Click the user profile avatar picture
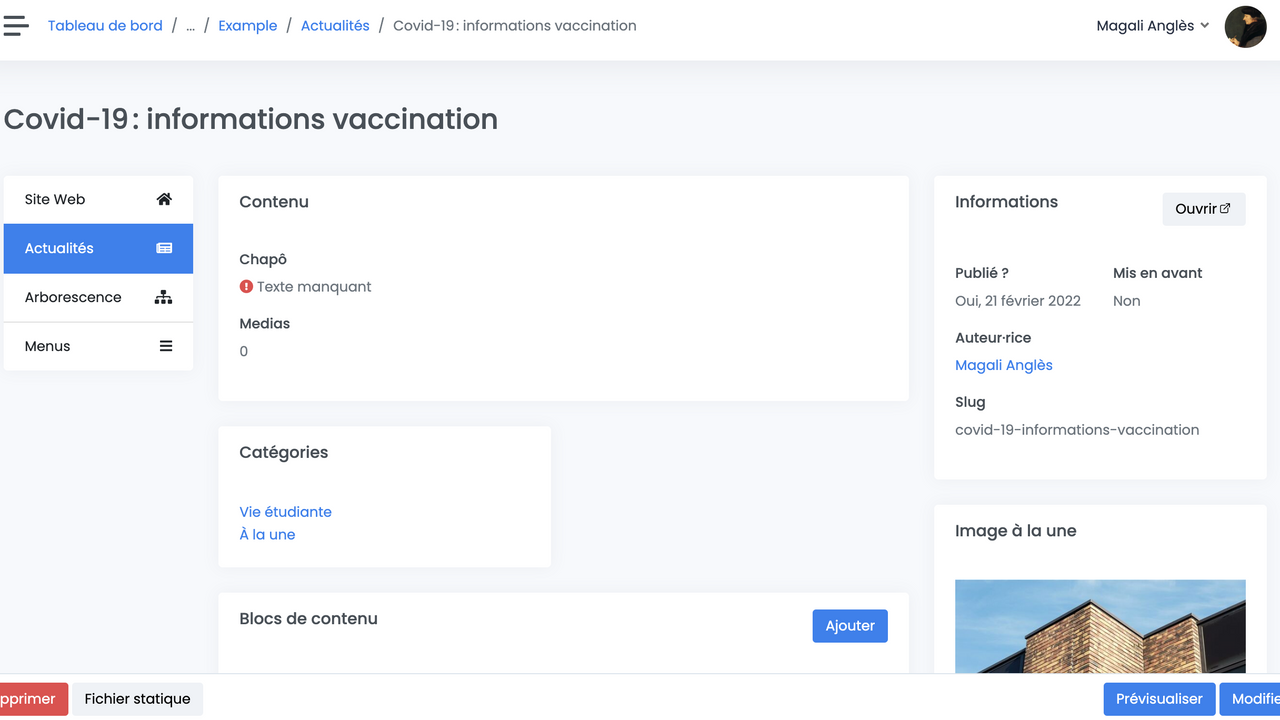This screenshot has width=1280, height=720. (x=1245, y=27)
